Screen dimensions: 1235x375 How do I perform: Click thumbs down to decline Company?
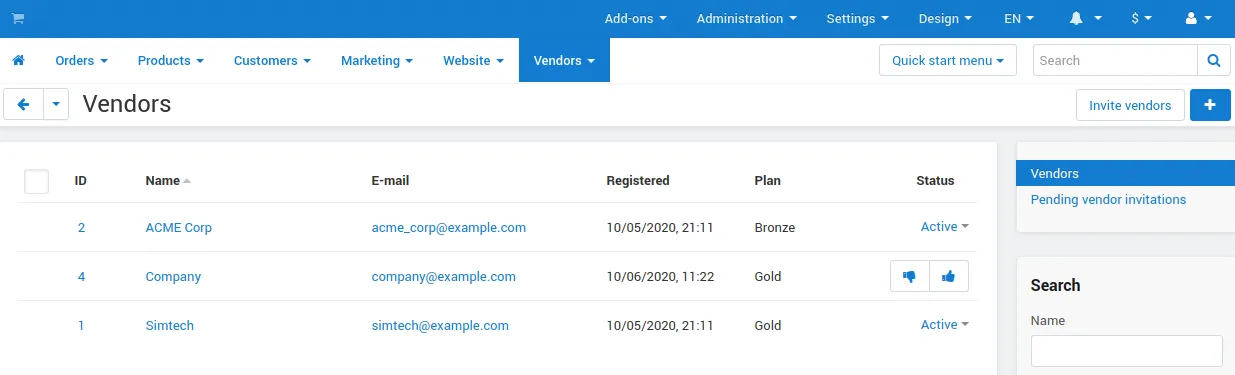click(909, 276)
